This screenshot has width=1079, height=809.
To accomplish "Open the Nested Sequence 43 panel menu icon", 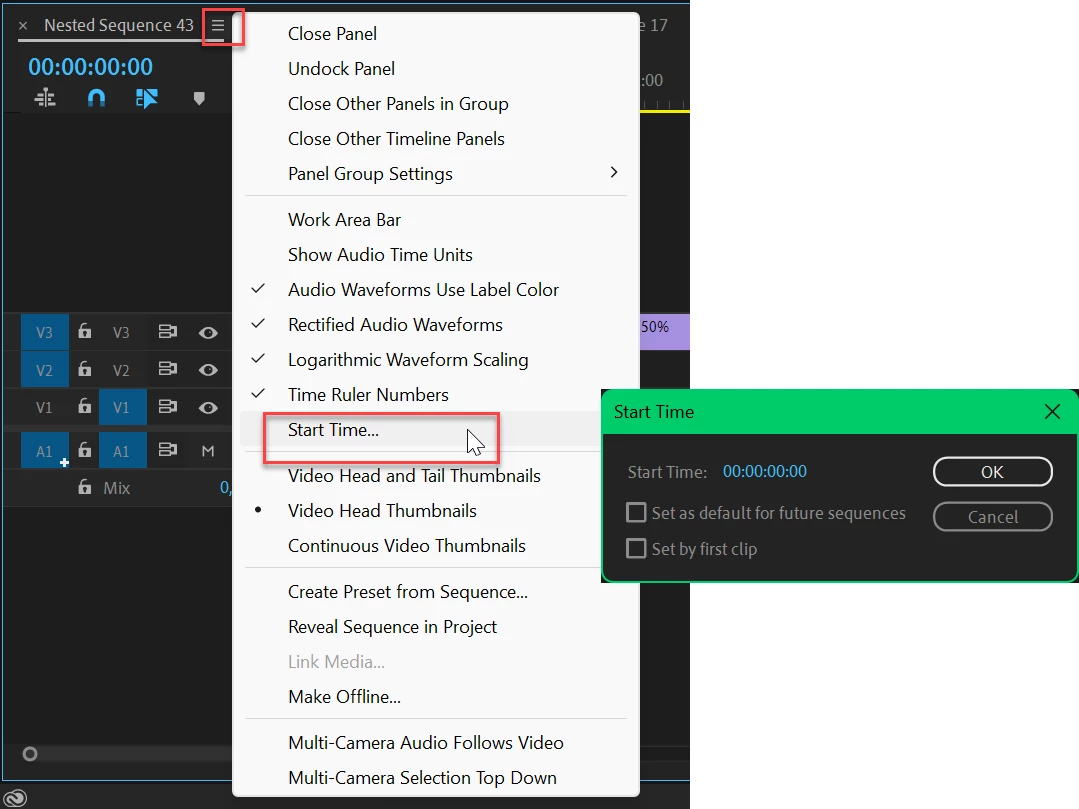I will point(218,26).
